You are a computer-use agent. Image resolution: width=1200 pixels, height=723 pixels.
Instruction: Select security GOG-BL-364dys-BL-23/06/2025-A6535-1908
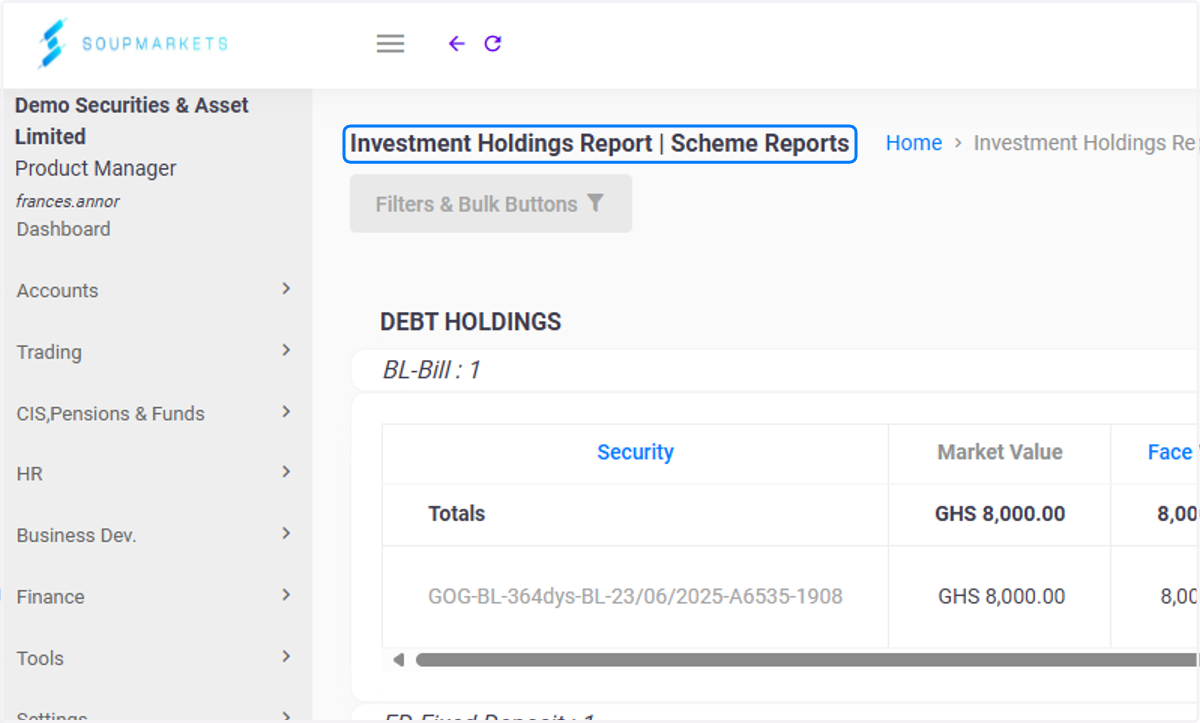635,597
